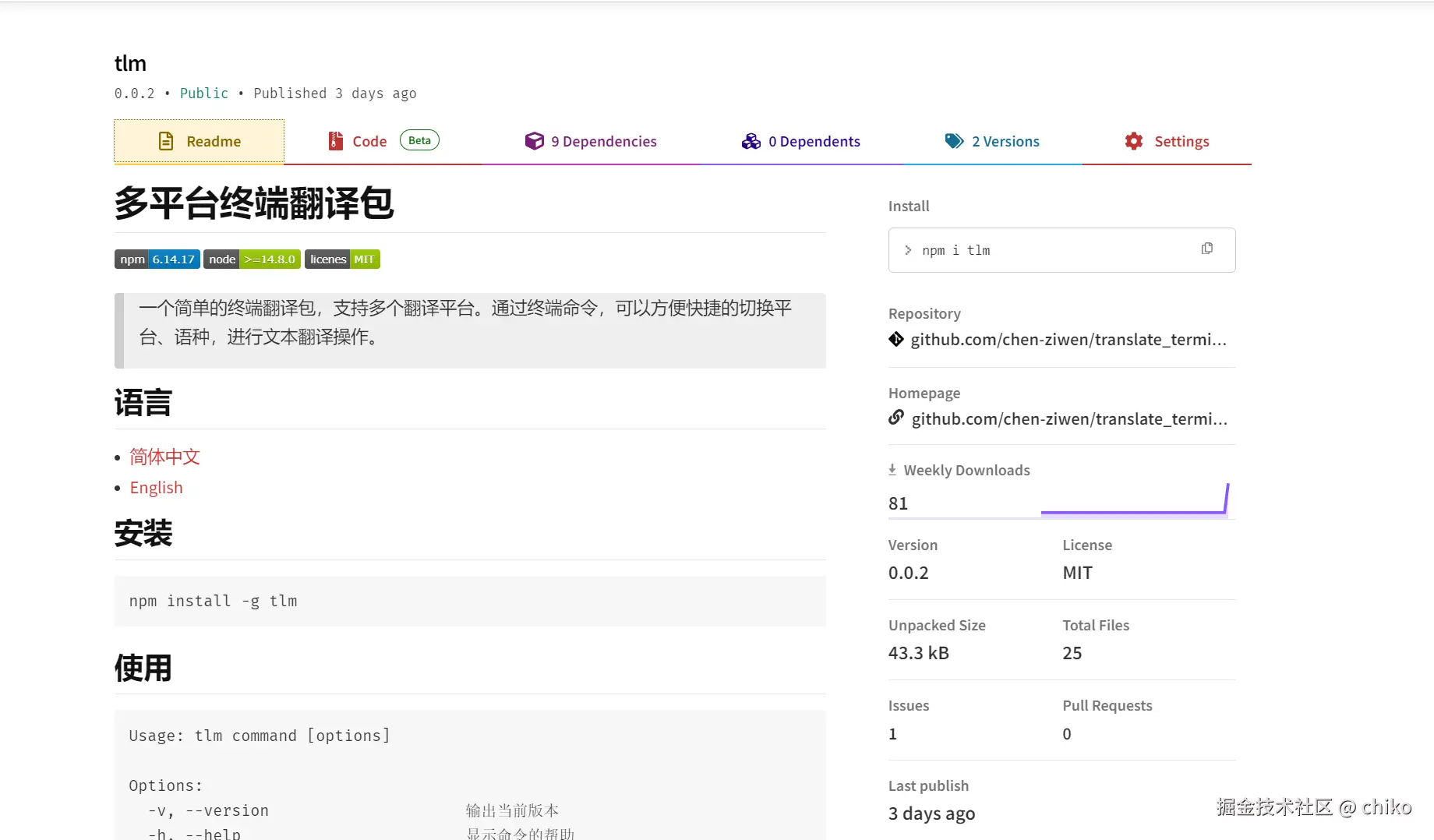Click the Dependencies box icon
Screen dimensions: 1434x840
tap(535, 141)
